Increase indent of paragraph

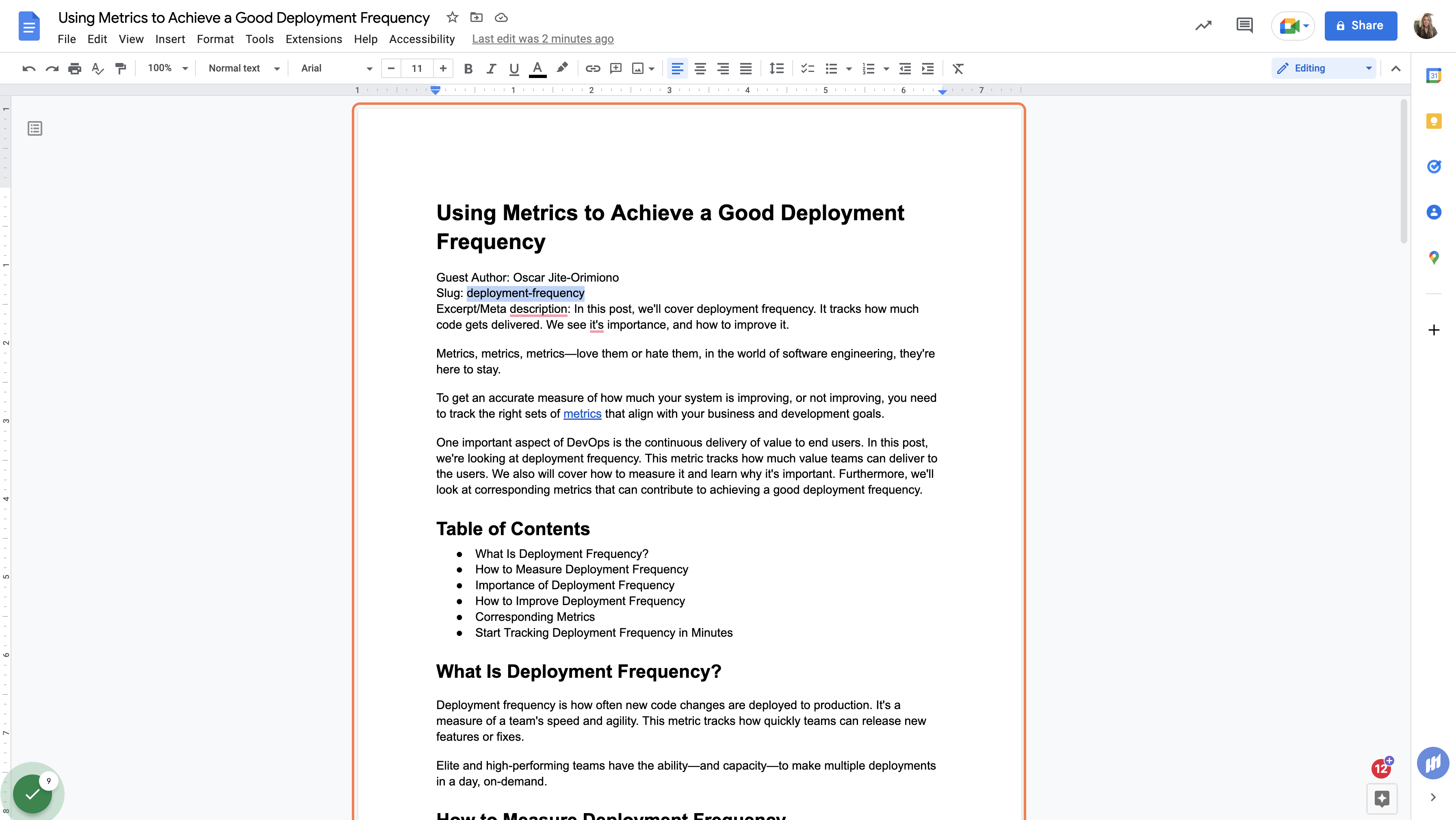click(x=928, y=68)
